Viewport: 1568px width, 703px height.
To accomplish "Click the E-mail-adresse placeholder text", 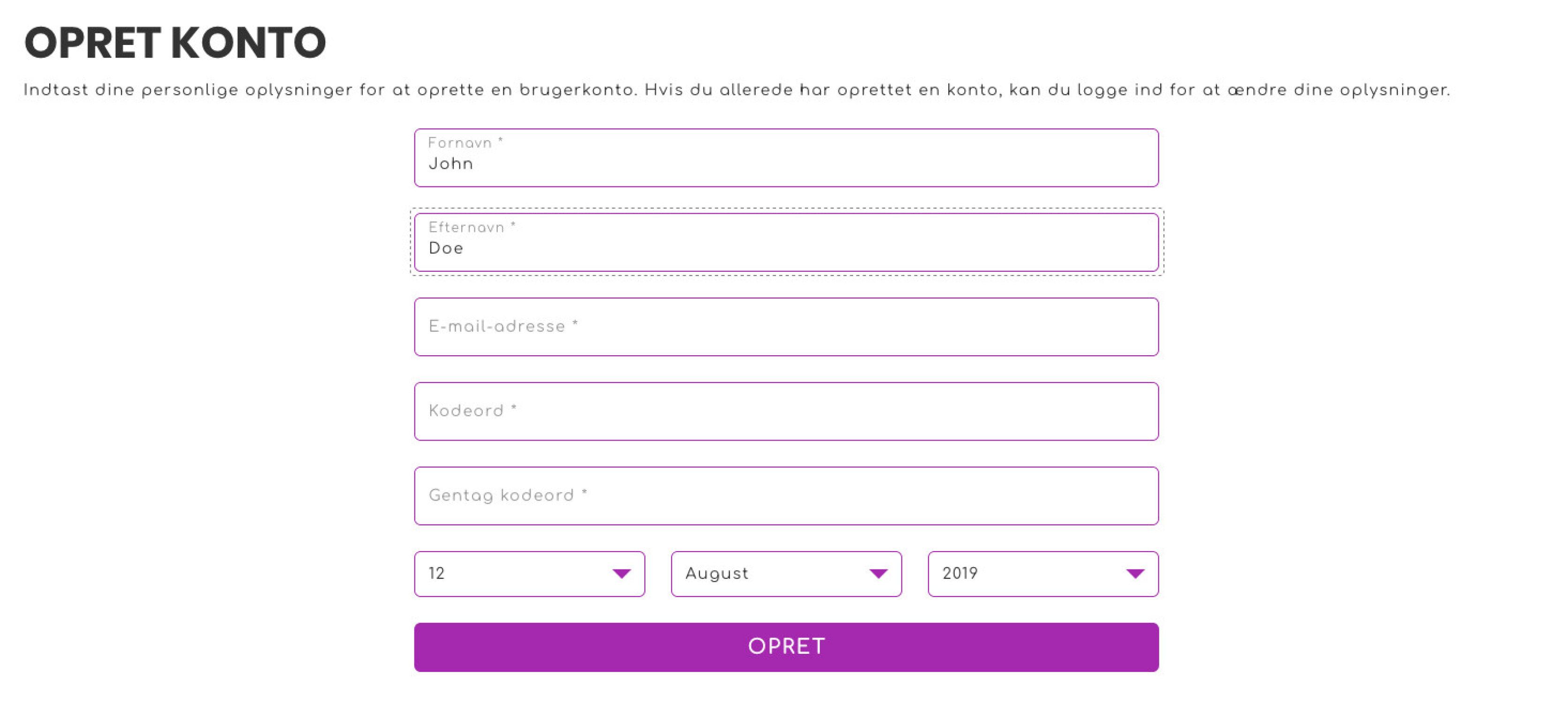I will point(503,327).
